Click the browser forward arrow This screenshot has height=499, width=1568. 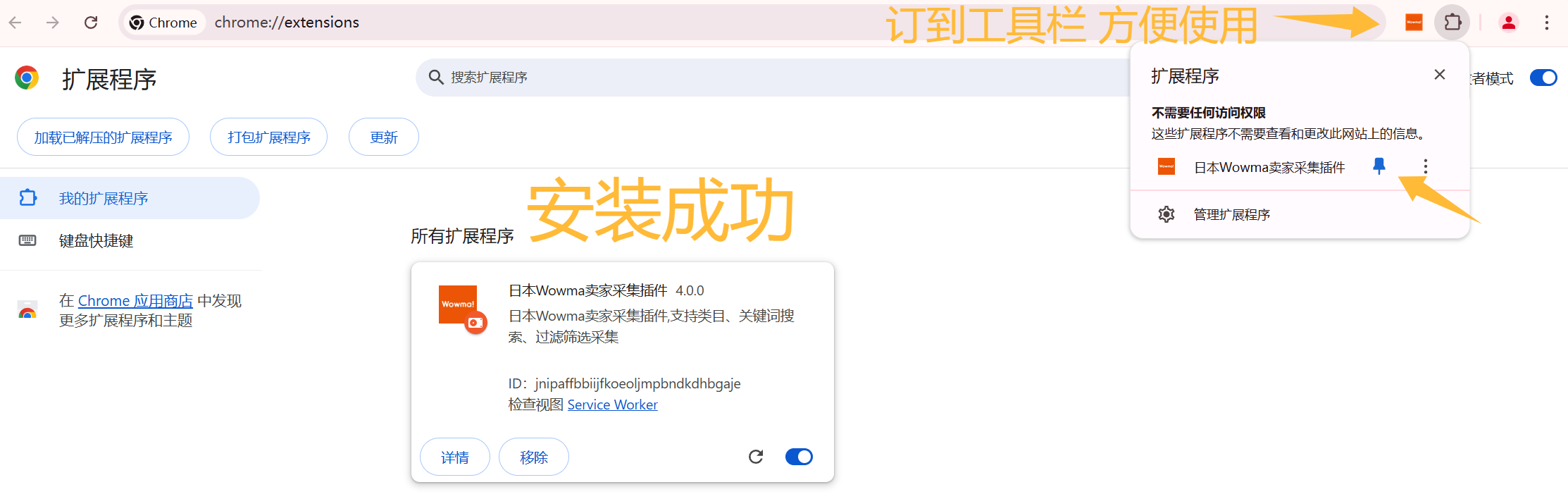[x=53, y=23]
